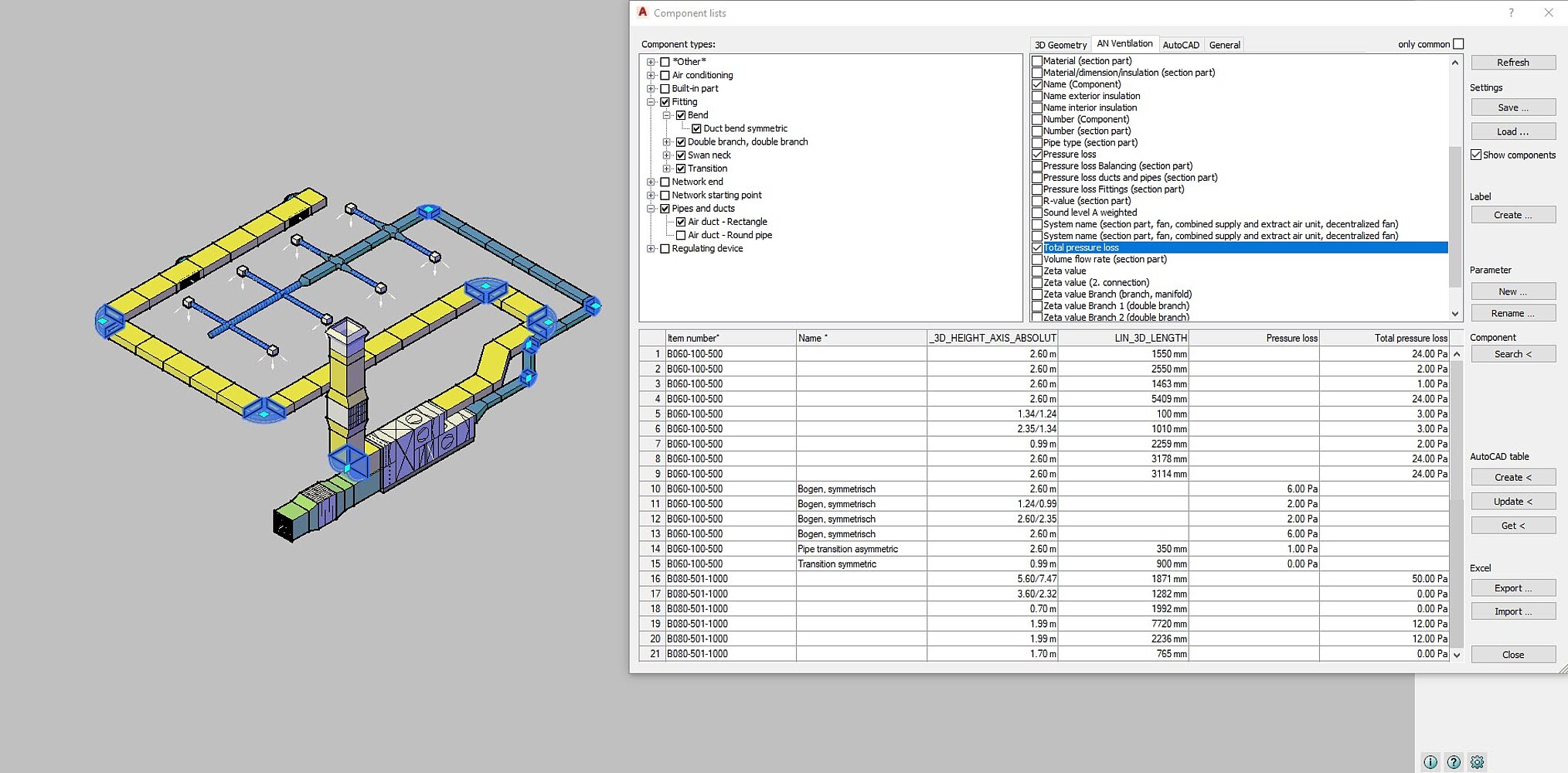Switch to the '3D Geometry' tab

pyautogui.click(x=1060, y=44)
